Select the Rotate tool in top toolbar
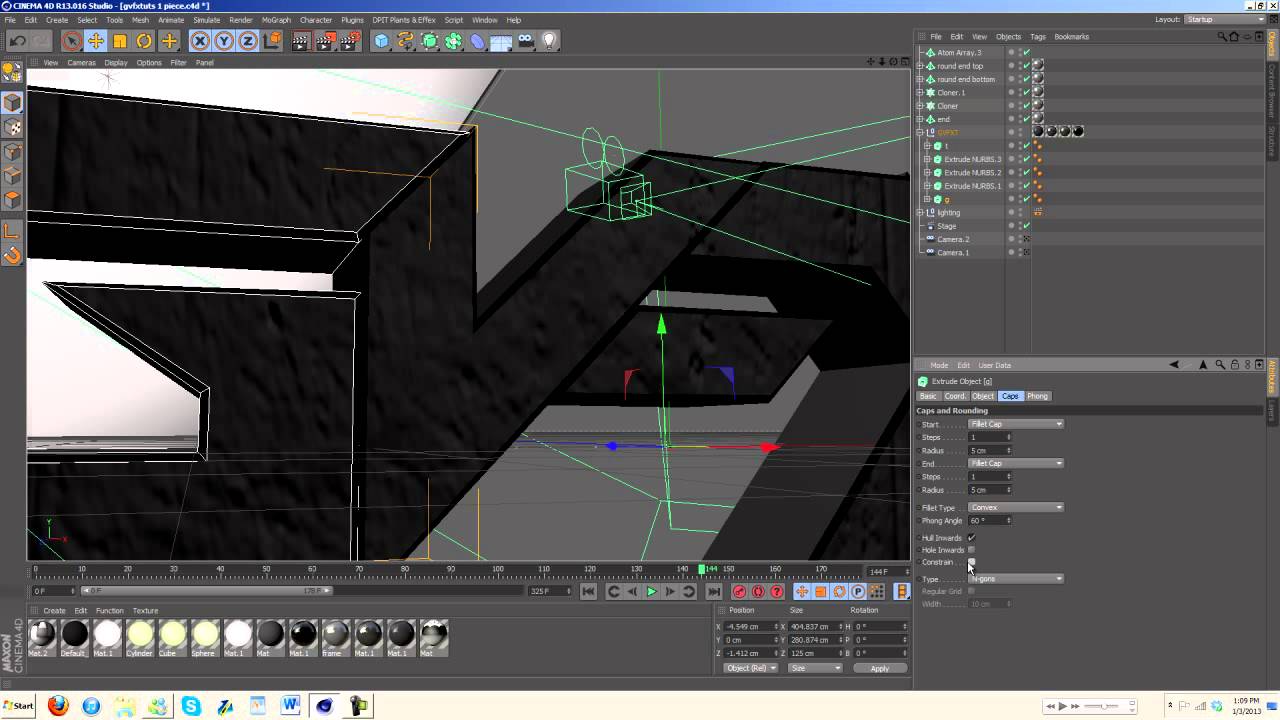The image size is (1280, 720). 144,41
